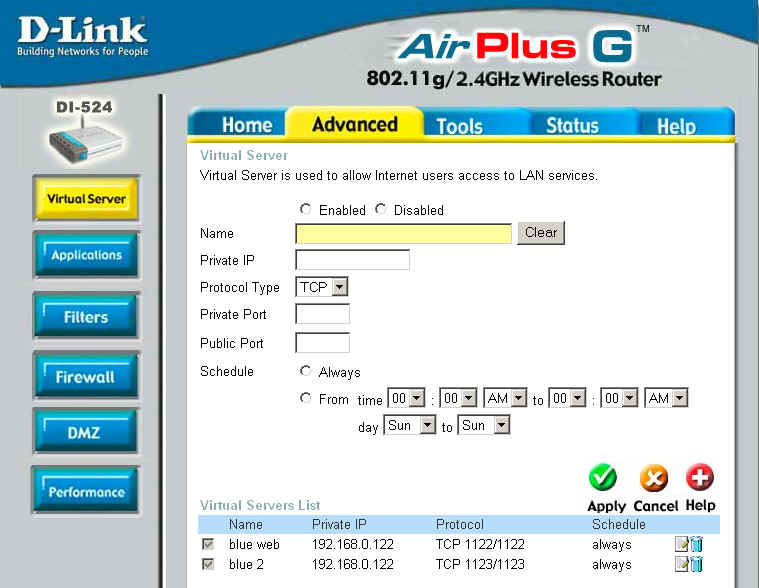Open the start hour dropdown
Screen dimensions: 759x588
click(407, 398)
